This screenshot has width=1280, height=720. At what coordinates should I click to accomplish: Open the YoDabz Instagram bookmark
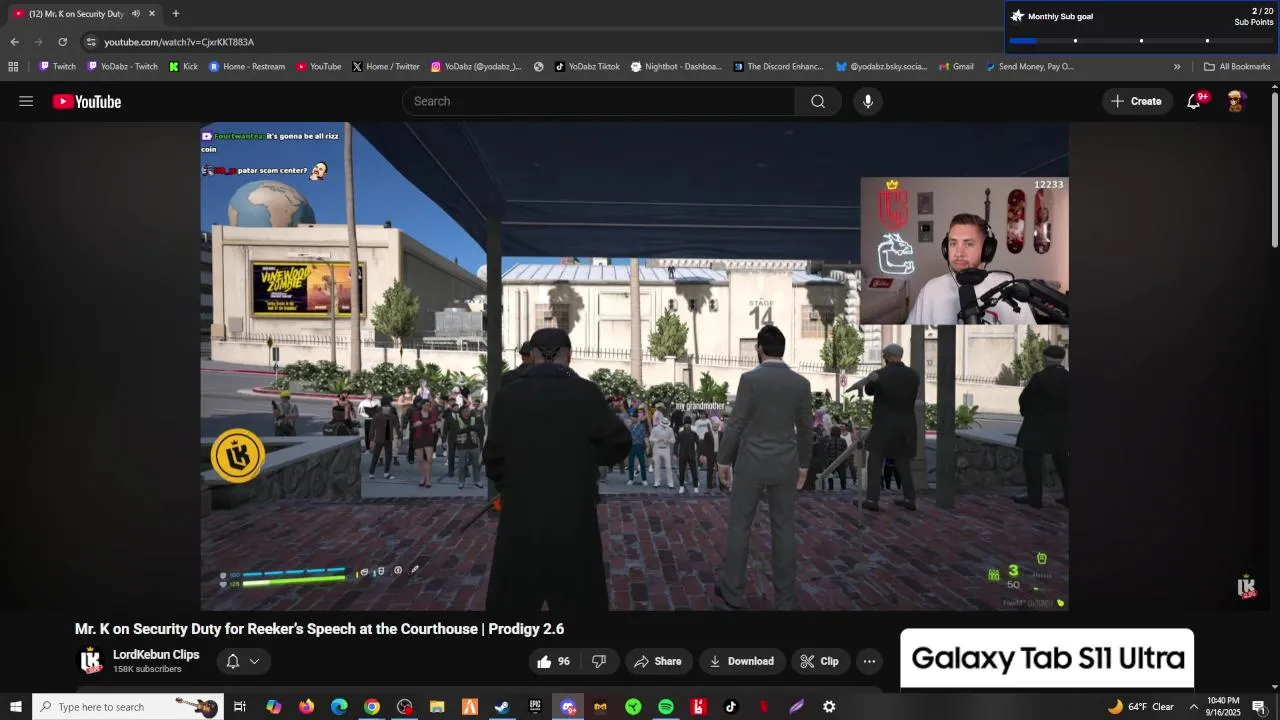[476, 67]
